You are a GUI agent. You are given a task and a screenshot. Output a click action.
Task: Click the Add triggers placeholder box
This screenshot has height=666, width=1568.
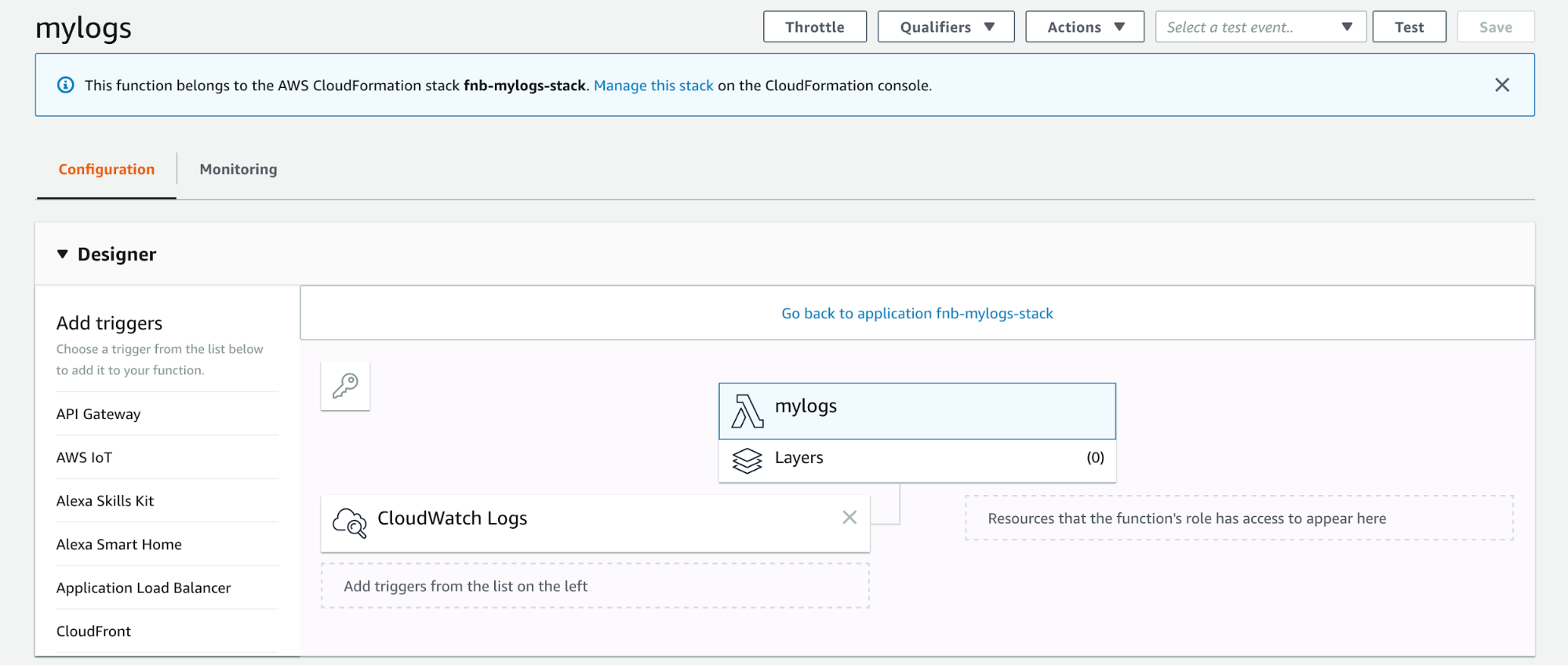pos(595,586)
